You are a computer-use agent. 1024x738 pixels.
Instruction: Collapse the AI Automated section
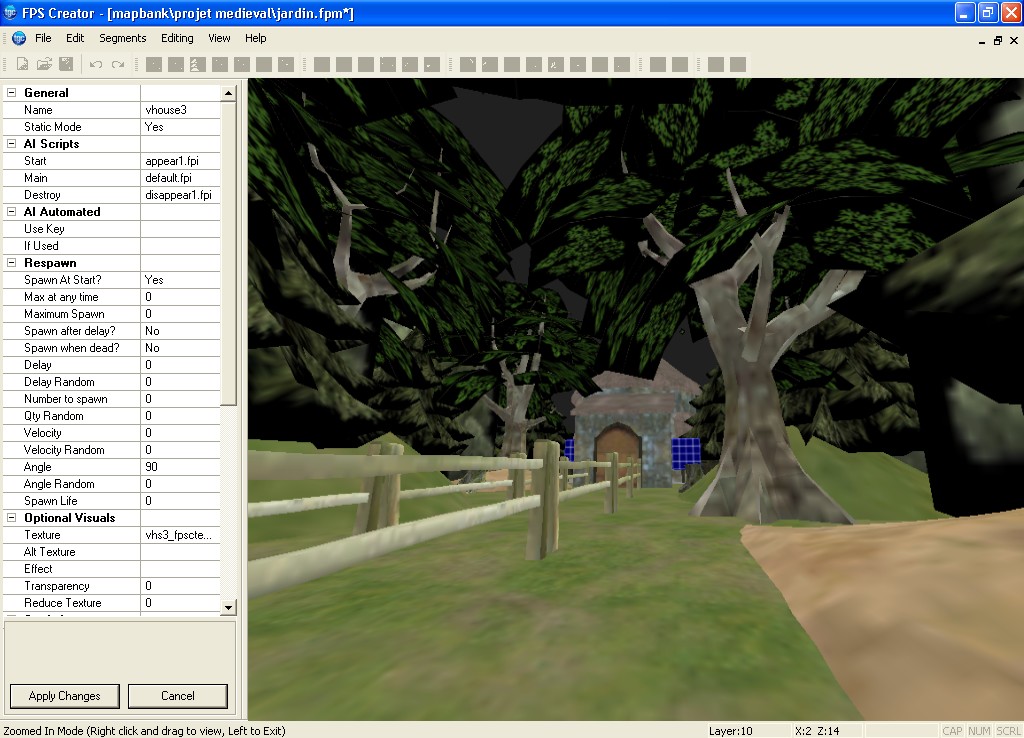point(11,212)
